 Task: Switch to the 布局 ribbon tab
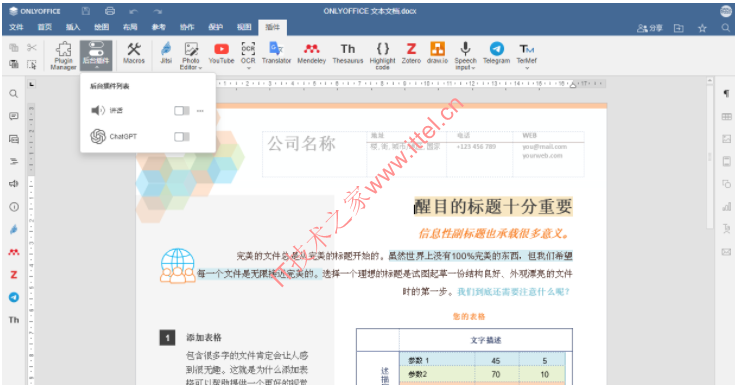tap(130, 27)
